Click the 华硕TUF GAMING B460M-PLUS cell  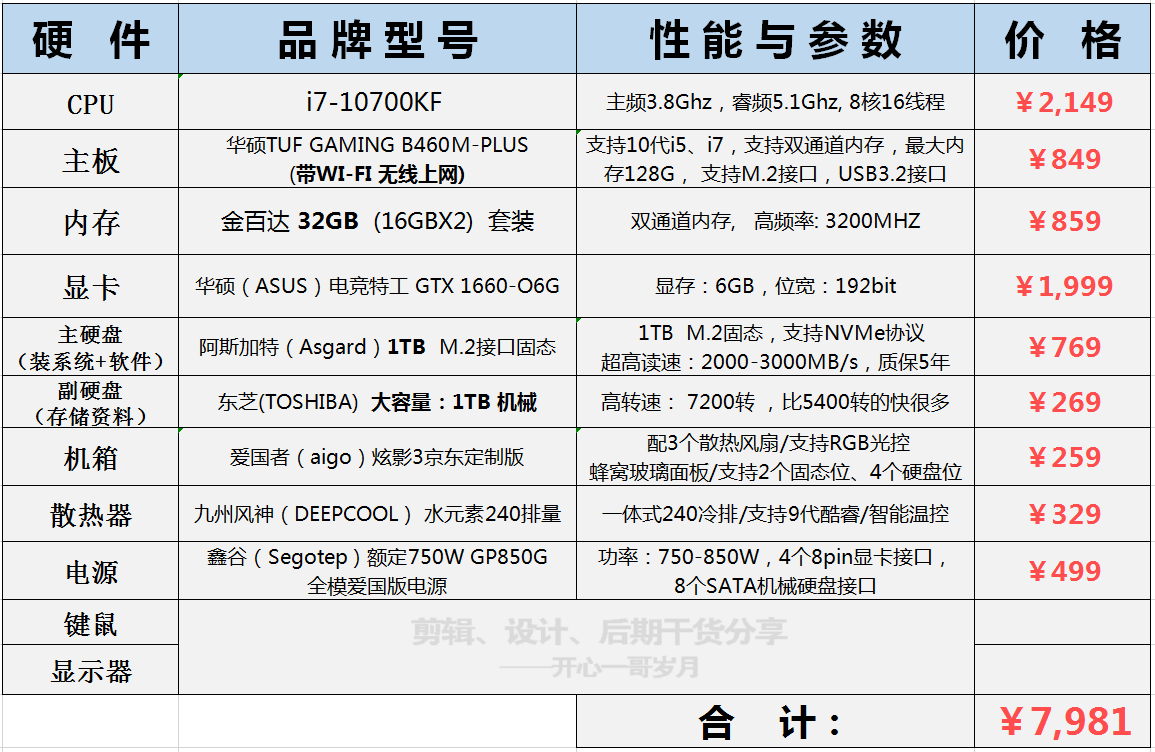click(377, 159)
